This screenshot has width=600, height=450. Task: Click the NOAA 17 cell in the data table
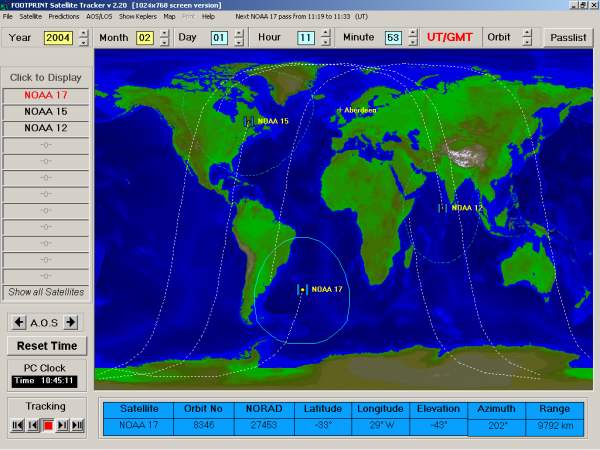(139, 426)
